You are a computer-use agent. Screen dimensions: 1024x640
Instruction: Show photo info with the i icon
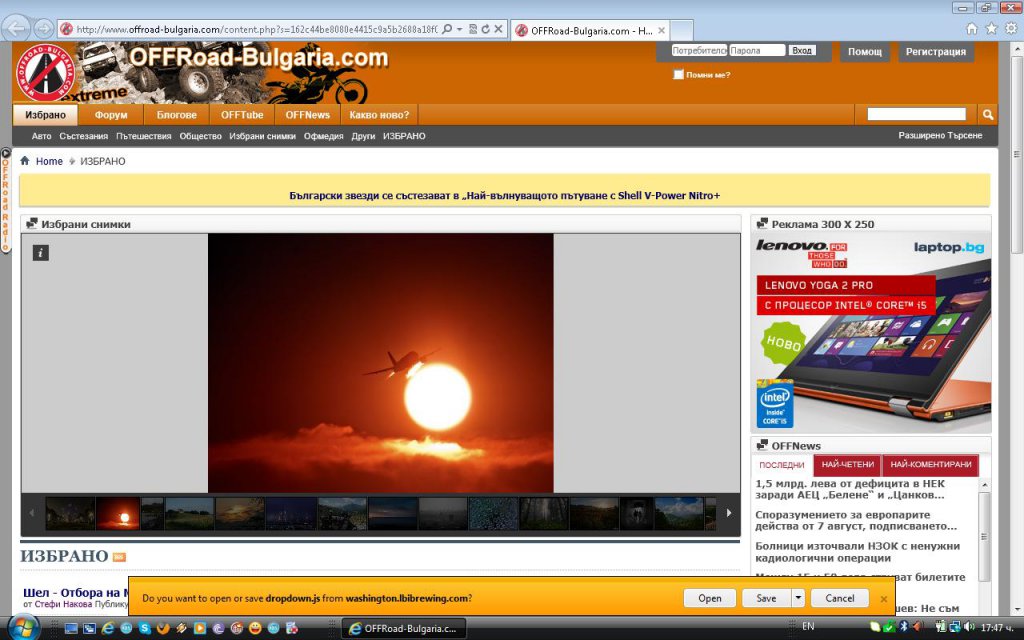(40, 253)
